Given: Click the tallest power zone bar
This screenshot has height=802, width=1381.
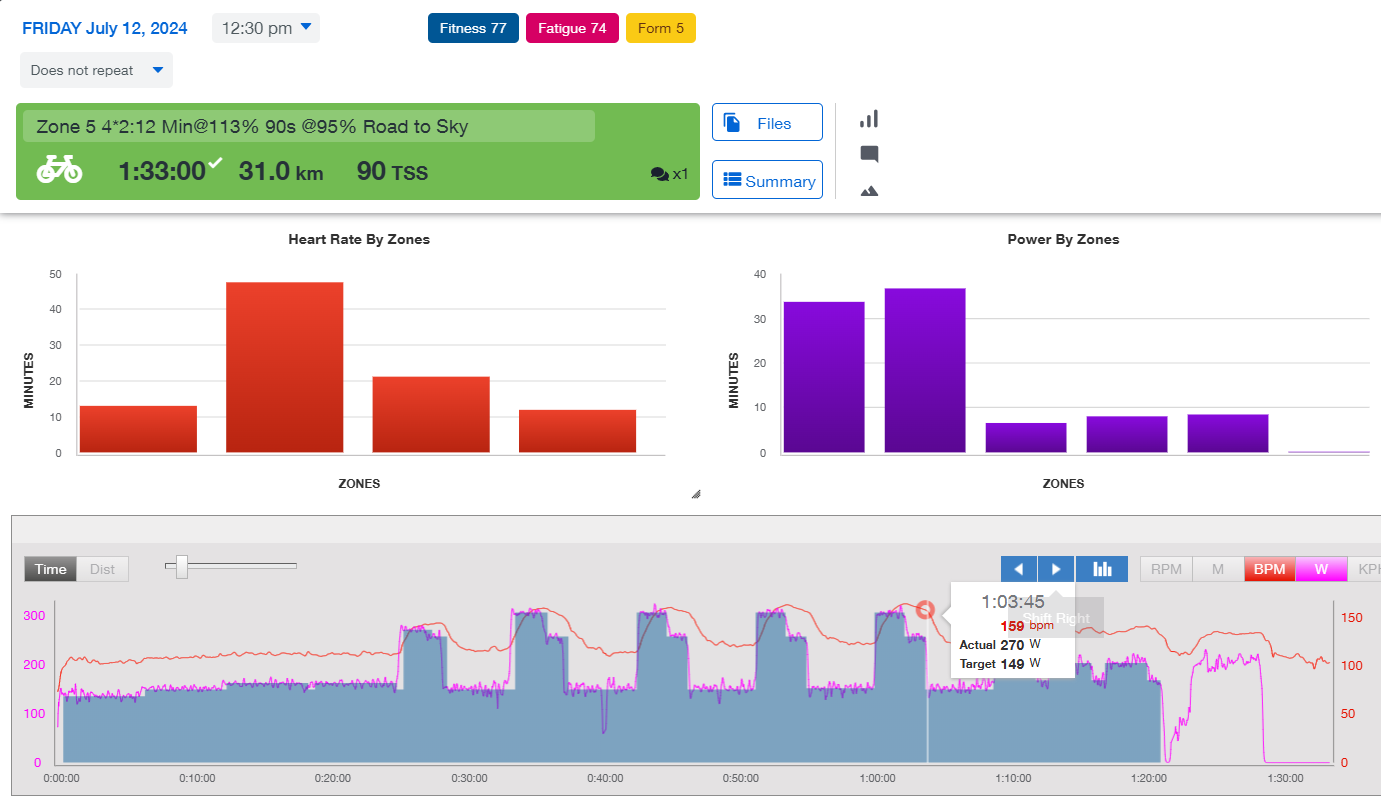Looking at the screenshot, I should click(x=925, y=370).
